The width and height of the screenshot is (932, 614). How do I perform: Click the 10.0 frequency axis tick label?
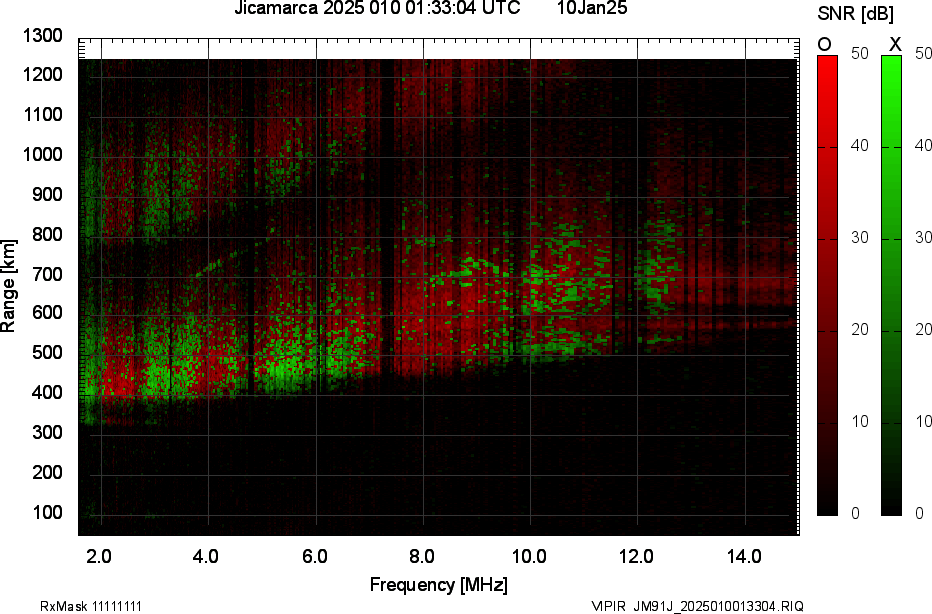(x=530, y=556)
